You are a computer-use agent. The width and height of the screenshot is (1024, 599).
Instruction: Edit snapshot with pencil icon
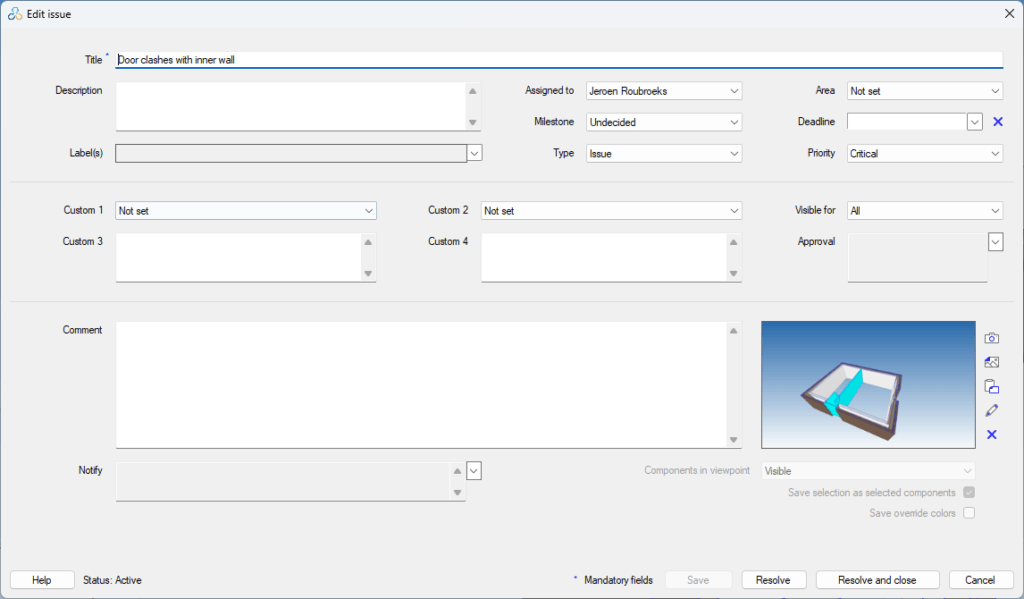[x=991, y=410]
